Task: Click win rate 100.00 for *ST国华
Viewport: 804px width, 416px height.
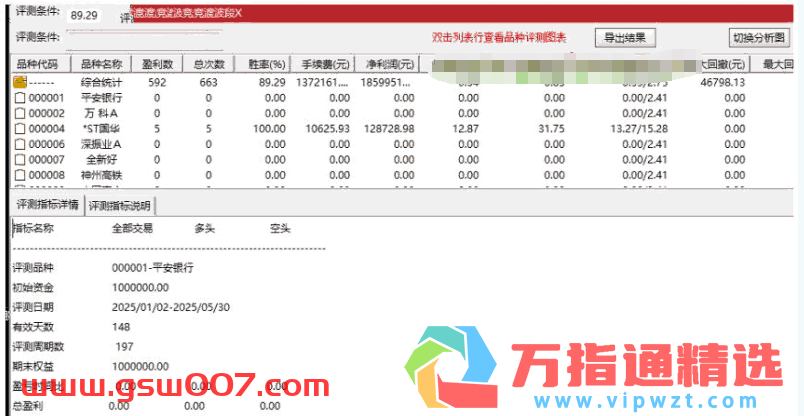Action: point(269,129)
